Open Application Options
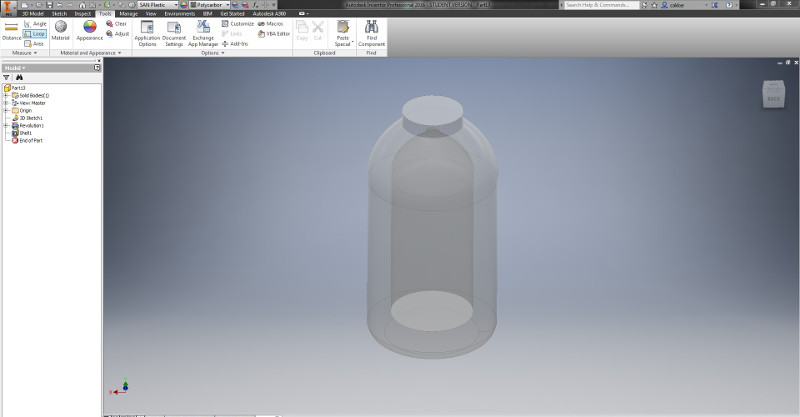 pos(147,34)
